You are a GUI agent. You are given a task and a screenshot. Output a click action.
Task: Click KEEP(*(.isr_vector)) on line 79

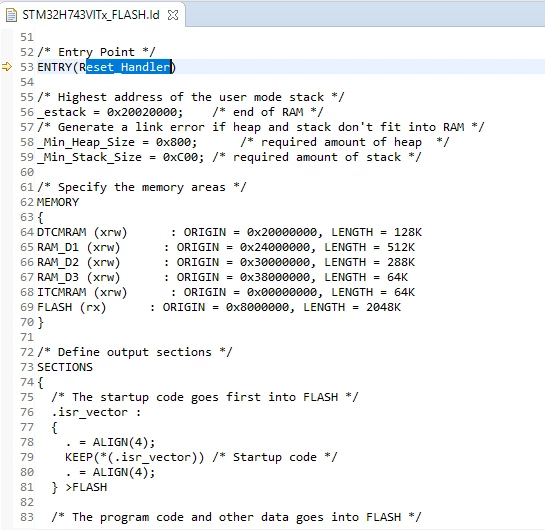(135, 457)
